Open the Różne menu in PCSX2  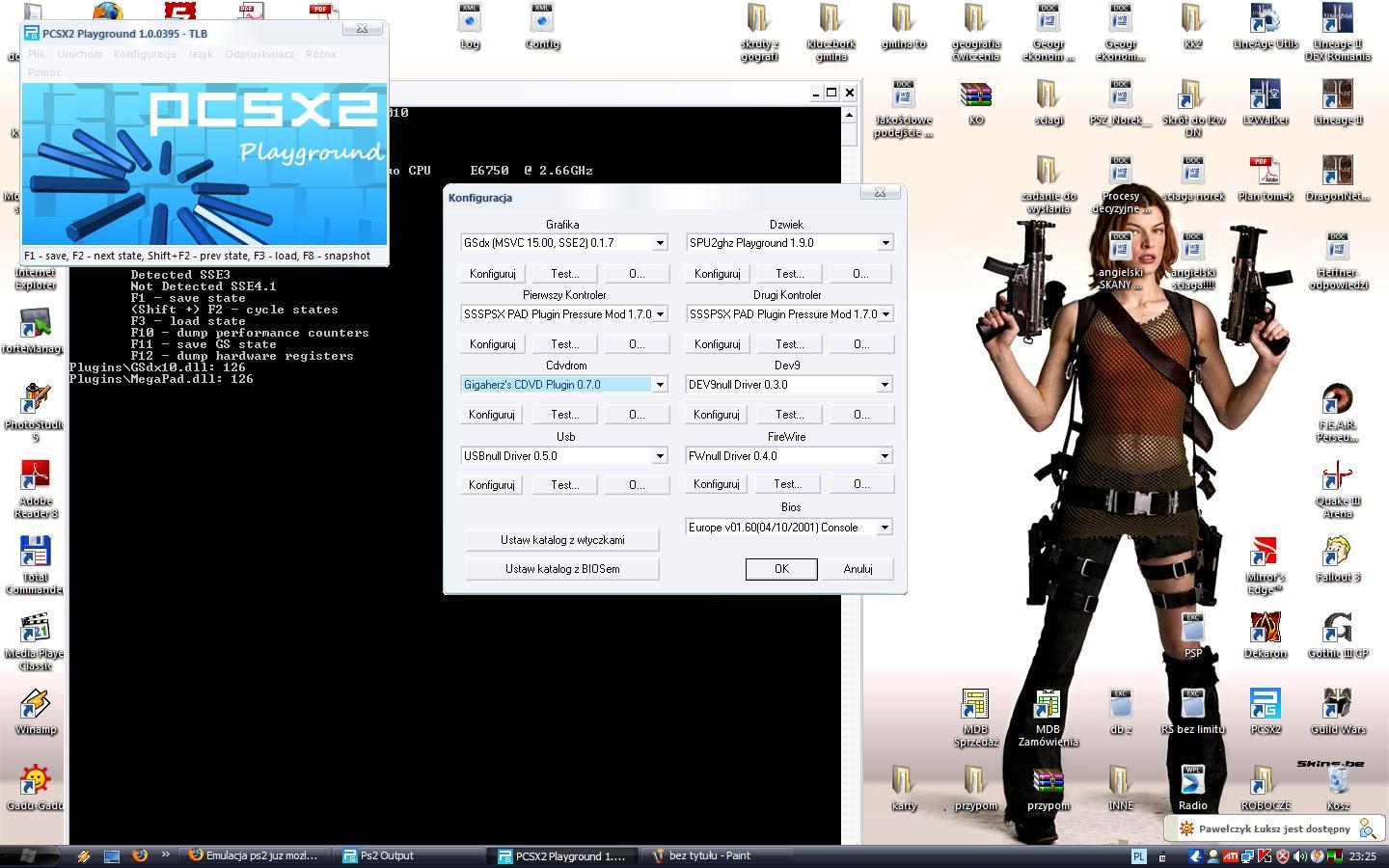321,54
